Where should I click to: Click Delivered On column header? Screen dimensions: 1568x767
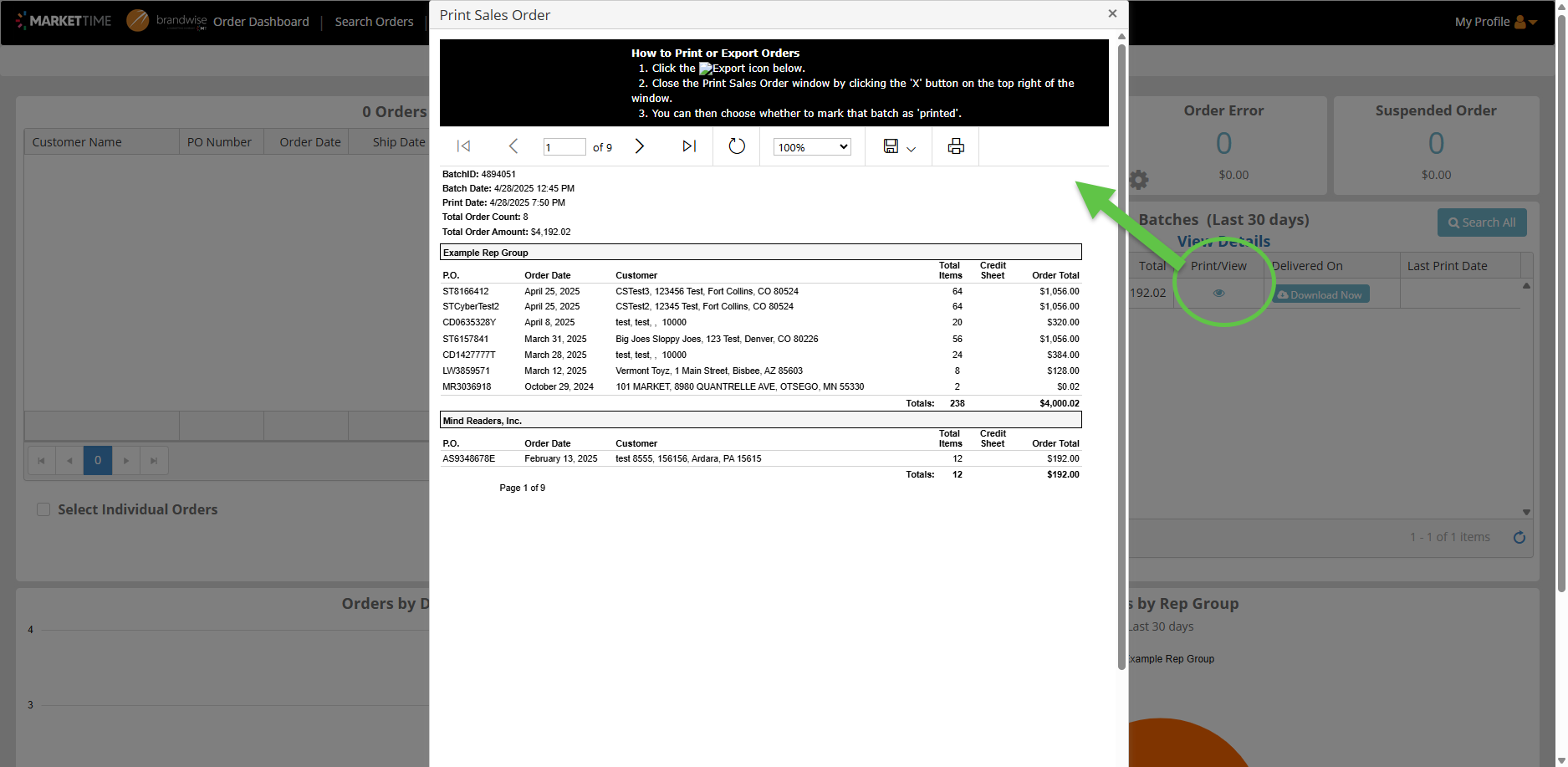(1332, 266)
